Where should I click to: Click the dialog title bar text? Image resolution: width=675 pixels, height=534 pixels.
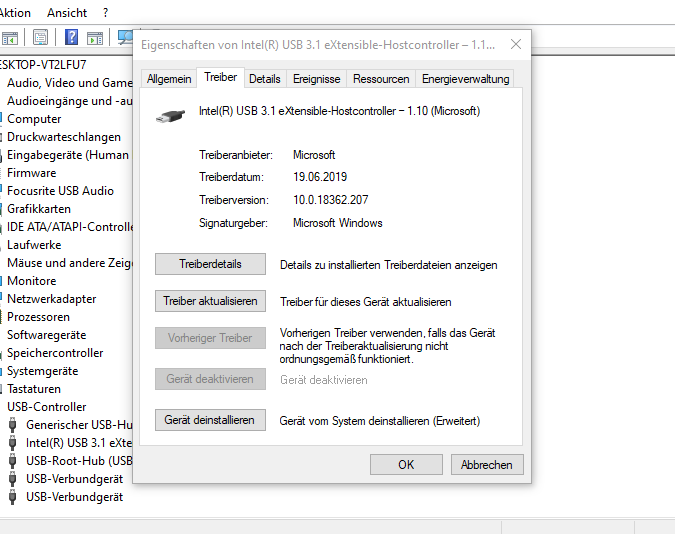click(x=318, y=45)
